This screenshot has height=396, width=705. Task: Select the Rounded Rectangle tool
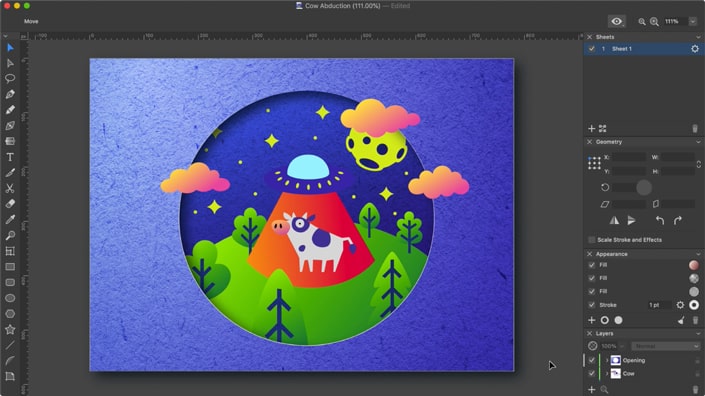(x=10, y=282)
